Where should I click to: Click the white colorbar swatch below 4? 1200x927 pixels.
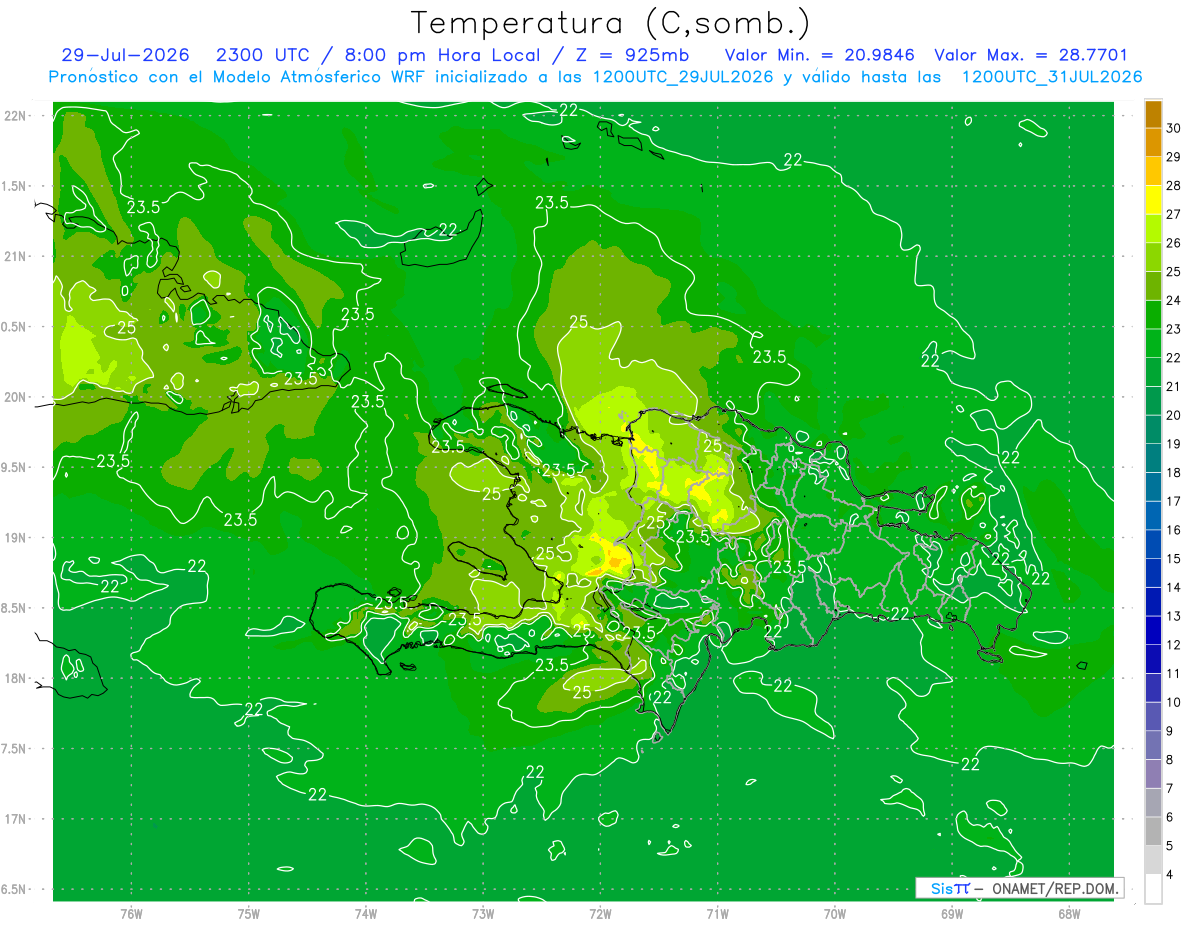tap(1153, 889)
